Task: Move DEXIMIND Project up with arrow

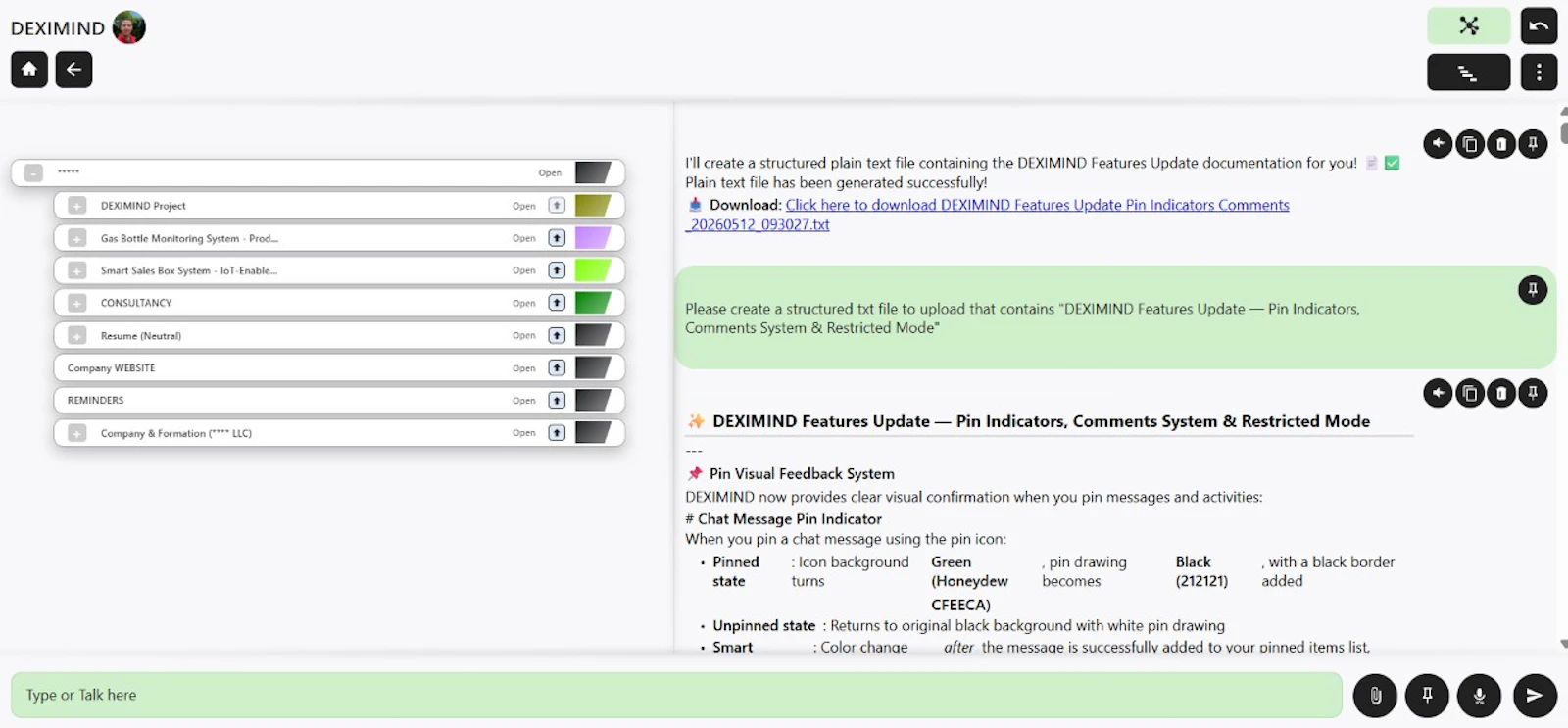Action: pos(557,206)
